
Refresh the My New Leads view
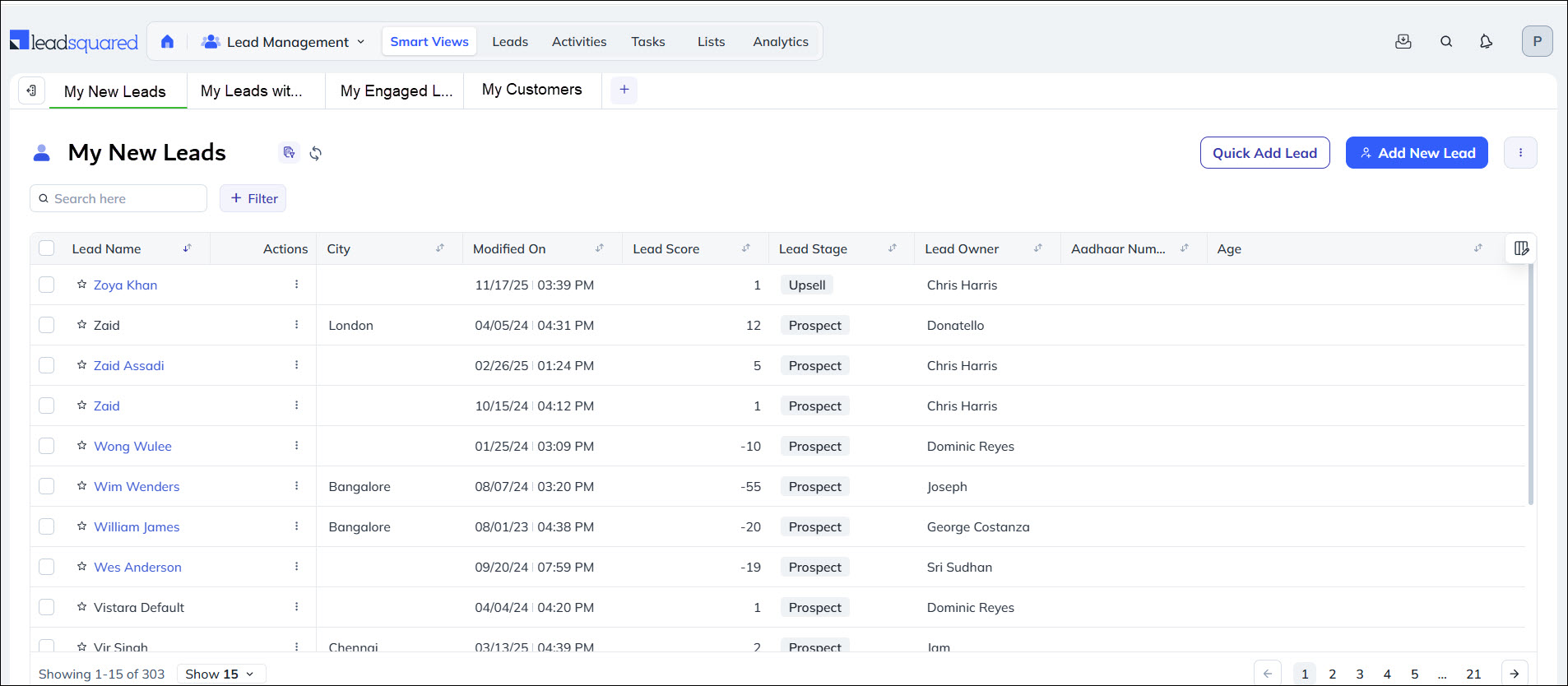coord(316,153)
